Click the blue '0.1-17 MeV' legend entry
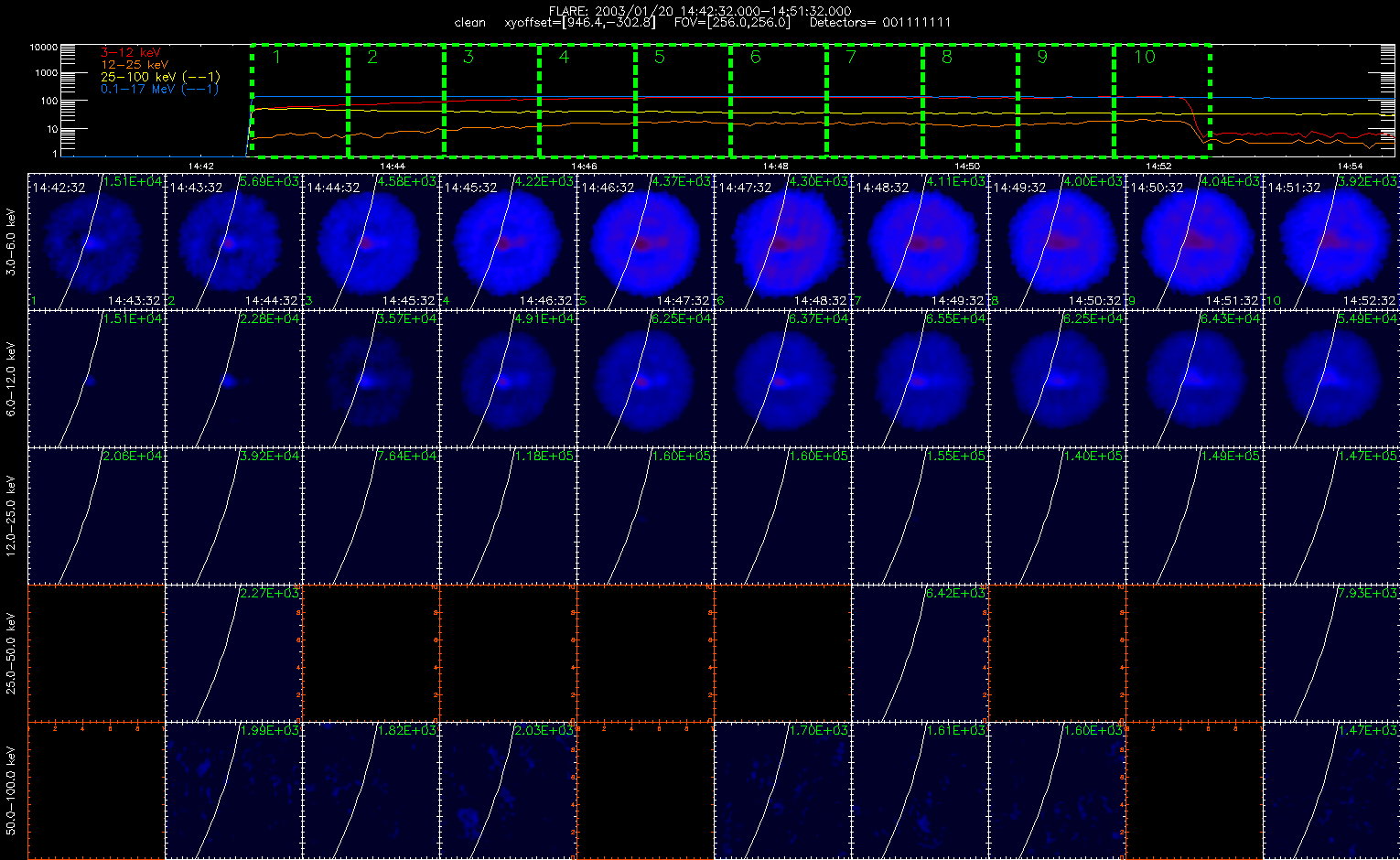The width and height of the screenshot is (1400, 860). [159, 89]
